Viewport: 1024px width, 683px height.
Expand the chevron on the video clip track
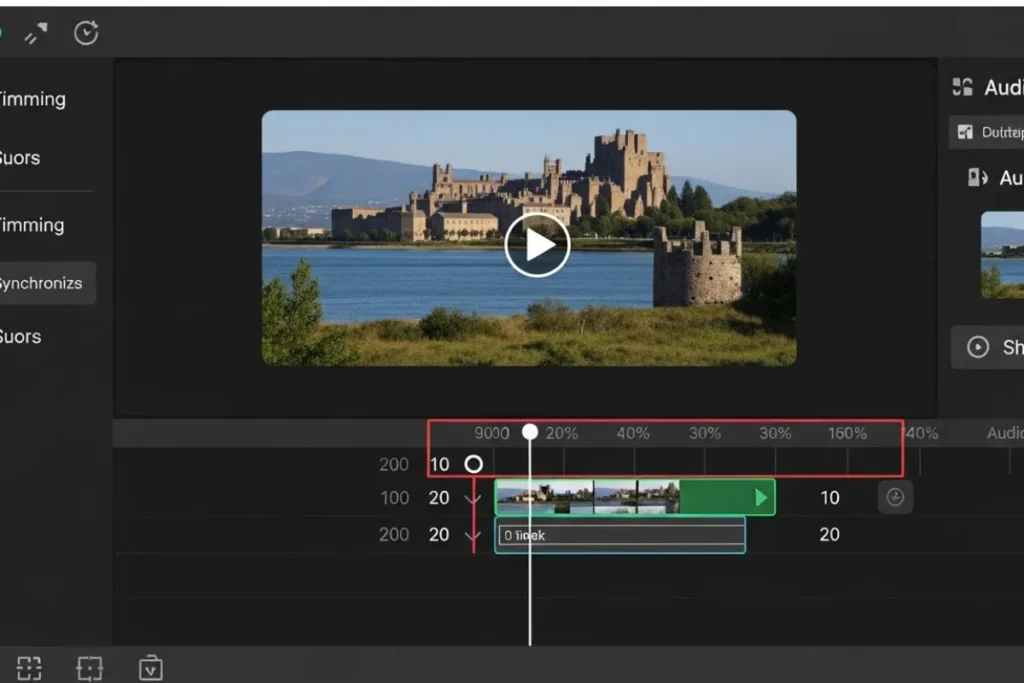click(474, 498)
